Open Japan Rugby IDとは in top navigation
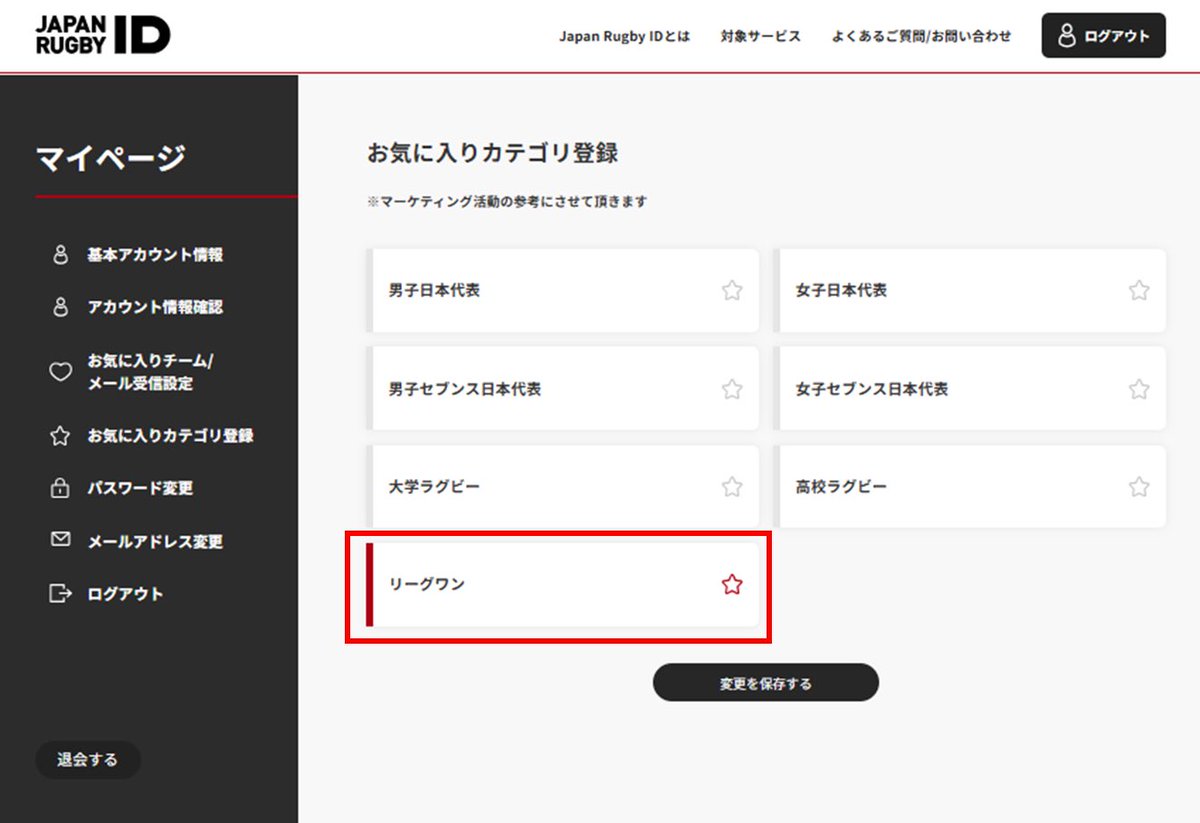The height and width of the screenshot is (823, 1200). pyautogui.click(x=624, y=36)
